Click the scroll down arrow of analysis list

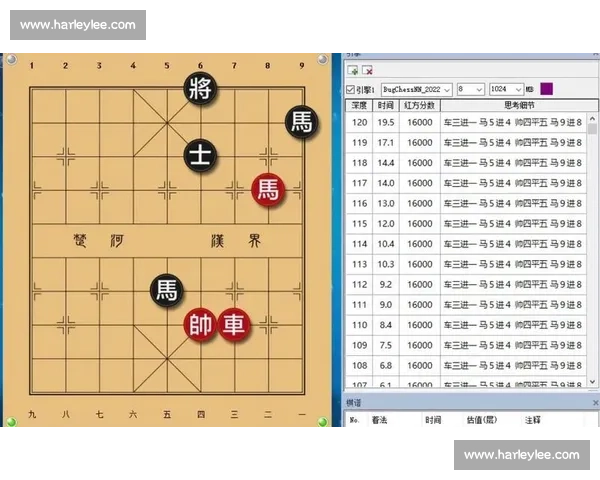click(592, 382)
